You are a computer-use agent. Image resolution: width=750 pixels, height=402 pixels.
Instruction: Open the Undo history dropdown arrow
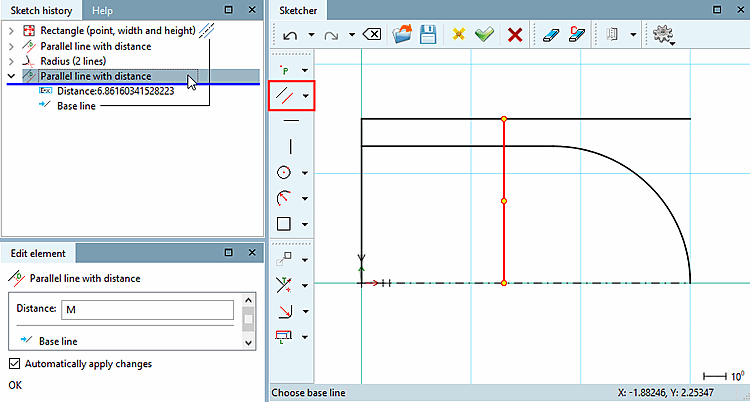(311, 35)
